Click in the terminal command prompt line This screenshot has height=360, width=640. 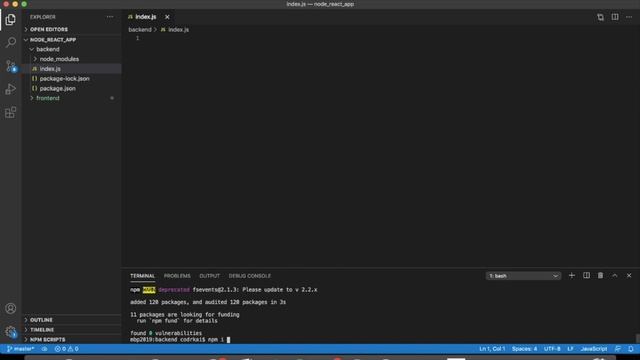180,339
